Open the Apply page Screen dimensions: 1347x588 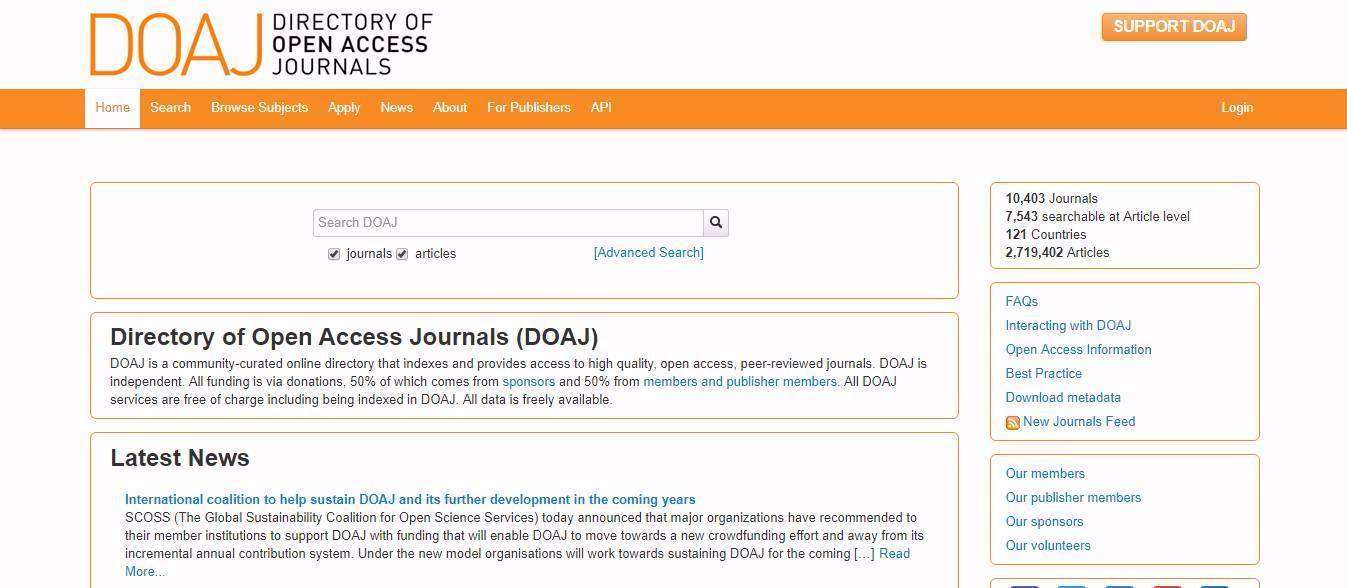pyautogui.click(x=344, y=108)
